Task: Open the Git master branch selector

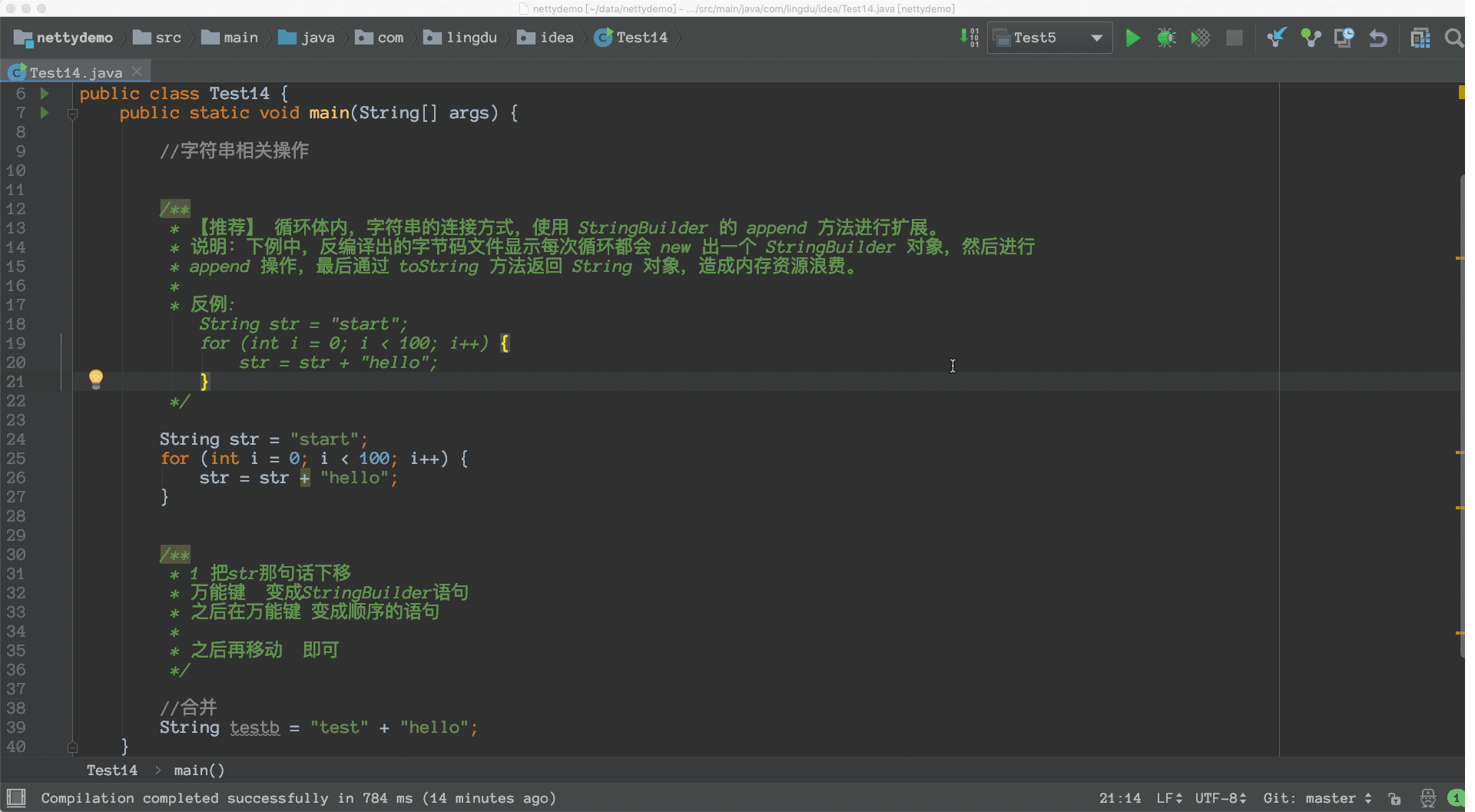Action: click(1317, 798)
